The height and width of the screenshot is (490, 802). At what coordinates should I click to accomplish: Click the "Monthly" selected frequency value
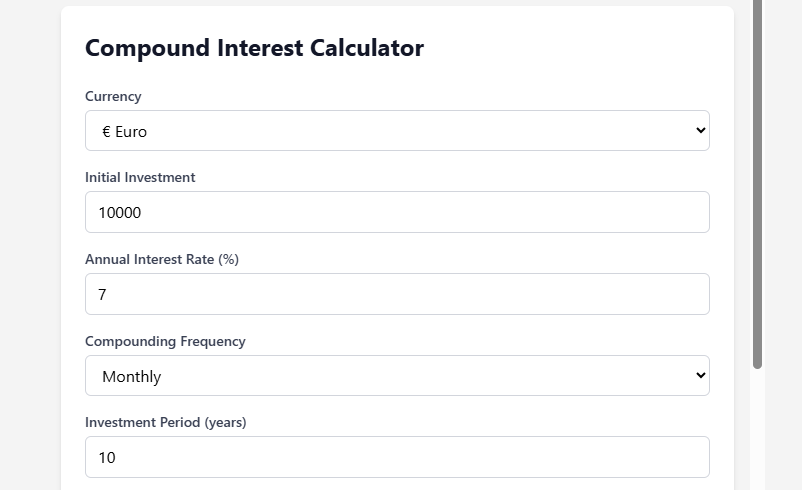[x=131, y=377]
